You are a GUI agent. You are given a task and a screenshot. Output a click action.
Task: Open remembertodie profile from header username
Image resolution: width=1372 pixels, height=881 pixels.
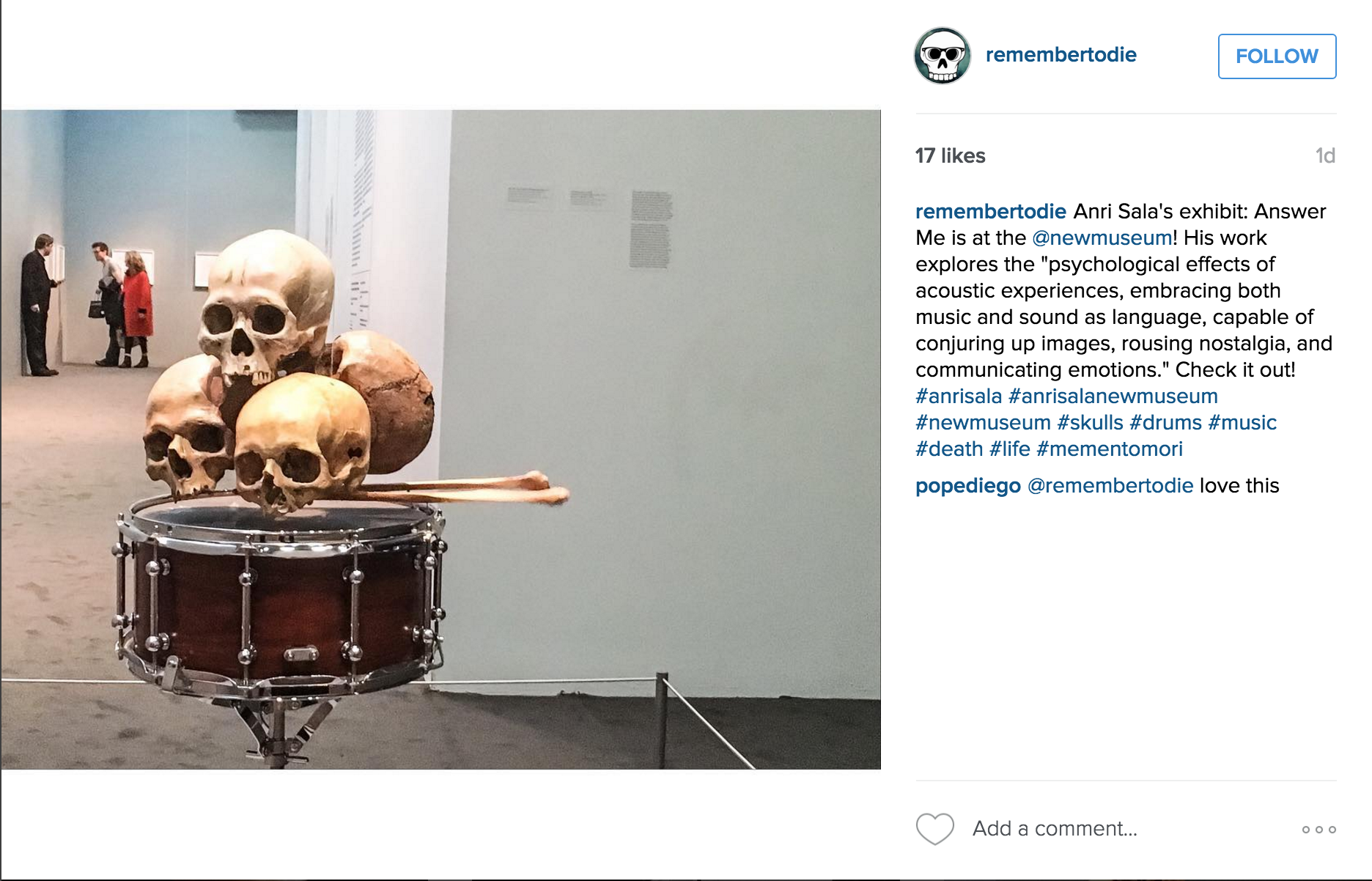1061,55
